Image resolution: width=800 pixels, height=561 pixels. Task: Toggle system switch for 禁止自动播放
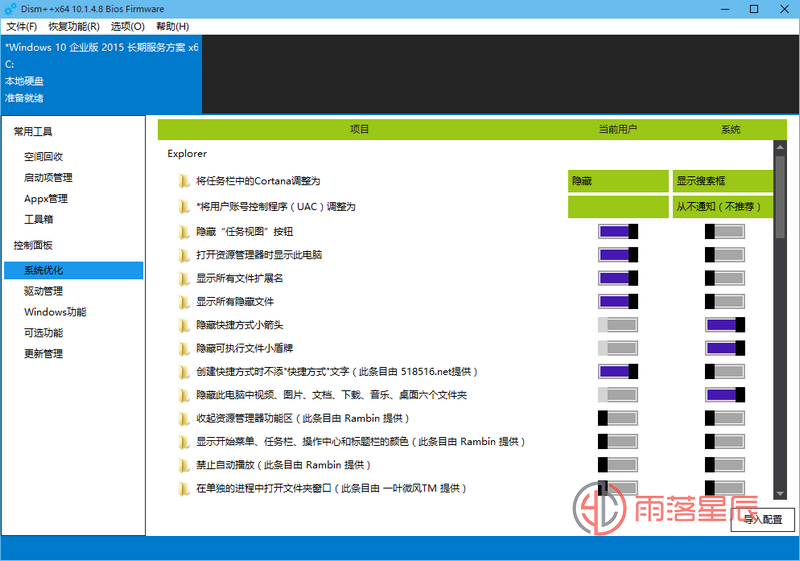point(725,465)
